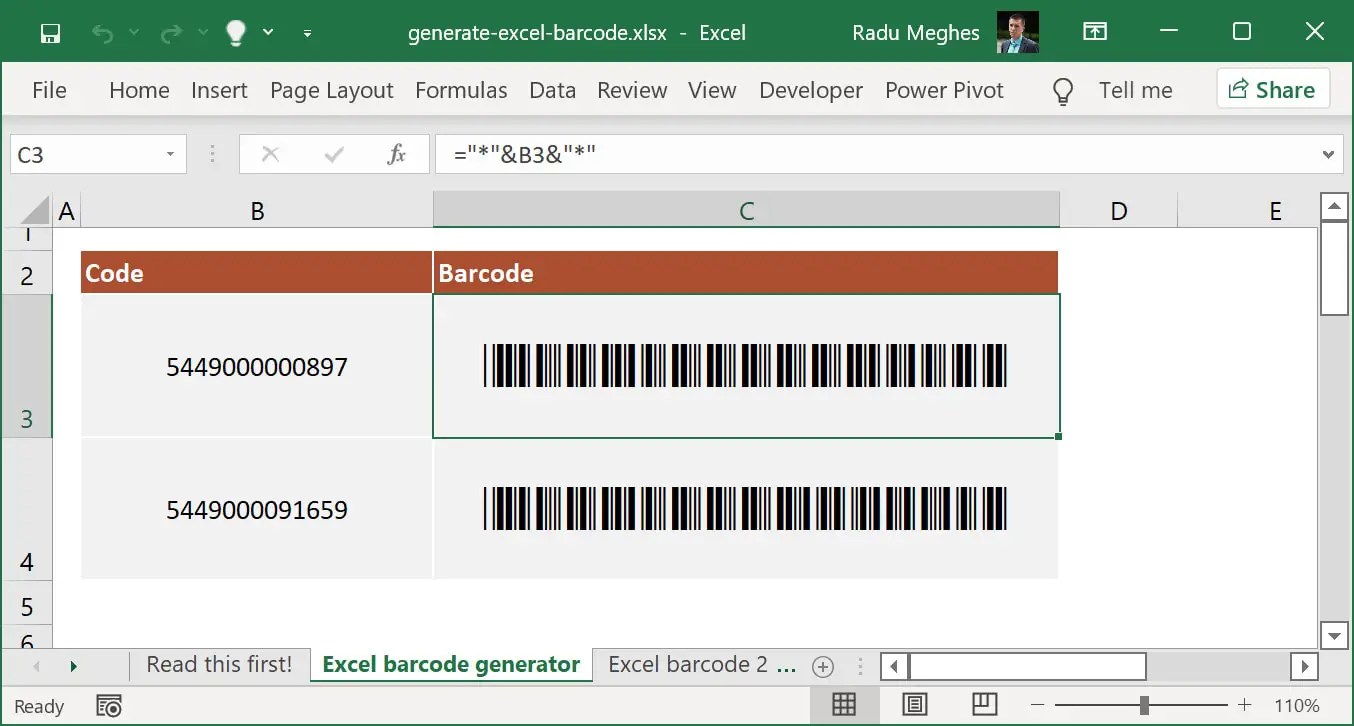
Task: Open the Read this first! sheet
Action: (219, 664)
